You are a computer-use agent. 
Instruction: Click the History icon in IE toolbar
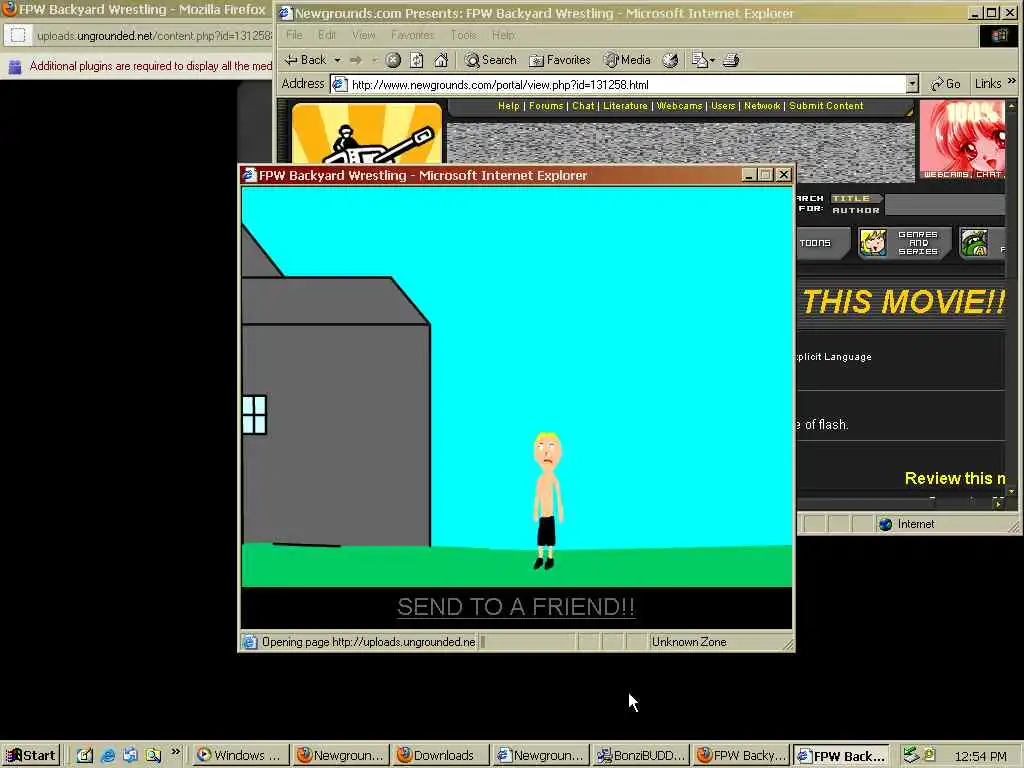tap(670, 60)
